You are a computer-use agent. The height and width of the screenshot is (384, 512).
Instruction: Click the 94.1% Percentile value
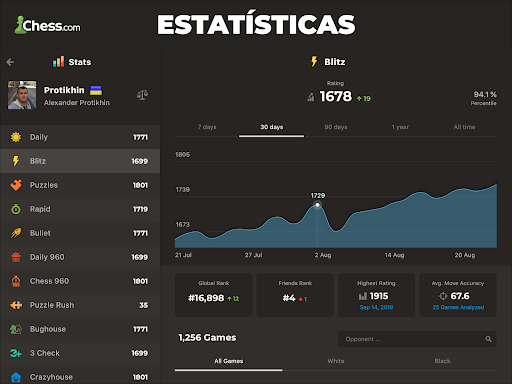tap(485, 95)
